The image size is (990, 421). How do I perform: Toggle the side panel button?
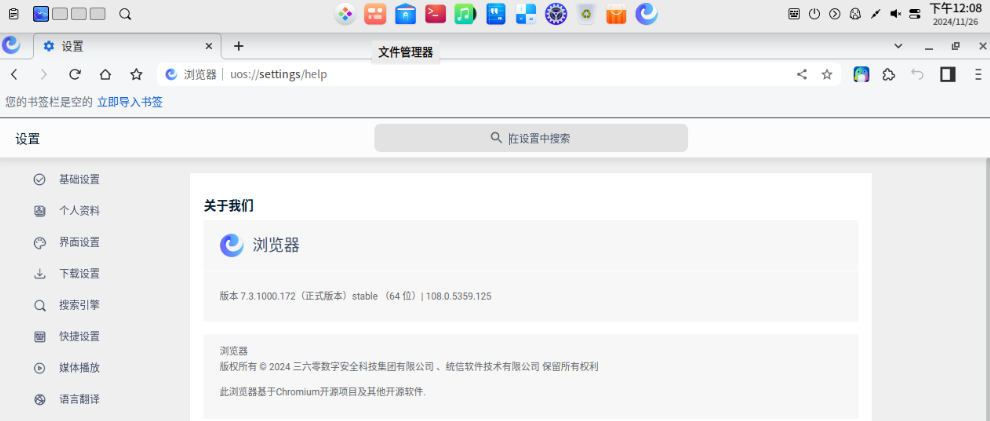click(947, 74)
